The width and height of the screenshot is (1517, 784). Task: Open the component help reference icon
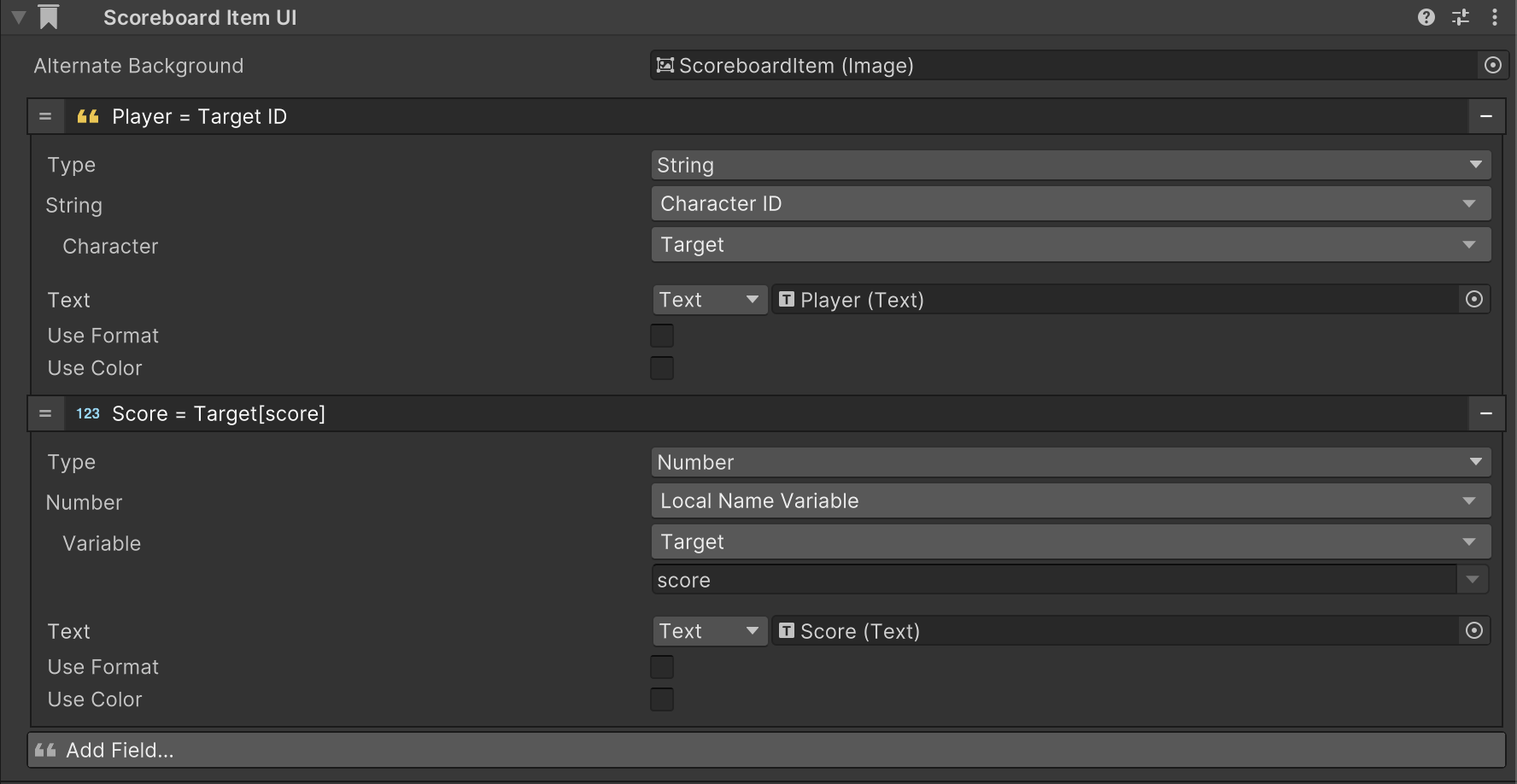coord(1426,17)
